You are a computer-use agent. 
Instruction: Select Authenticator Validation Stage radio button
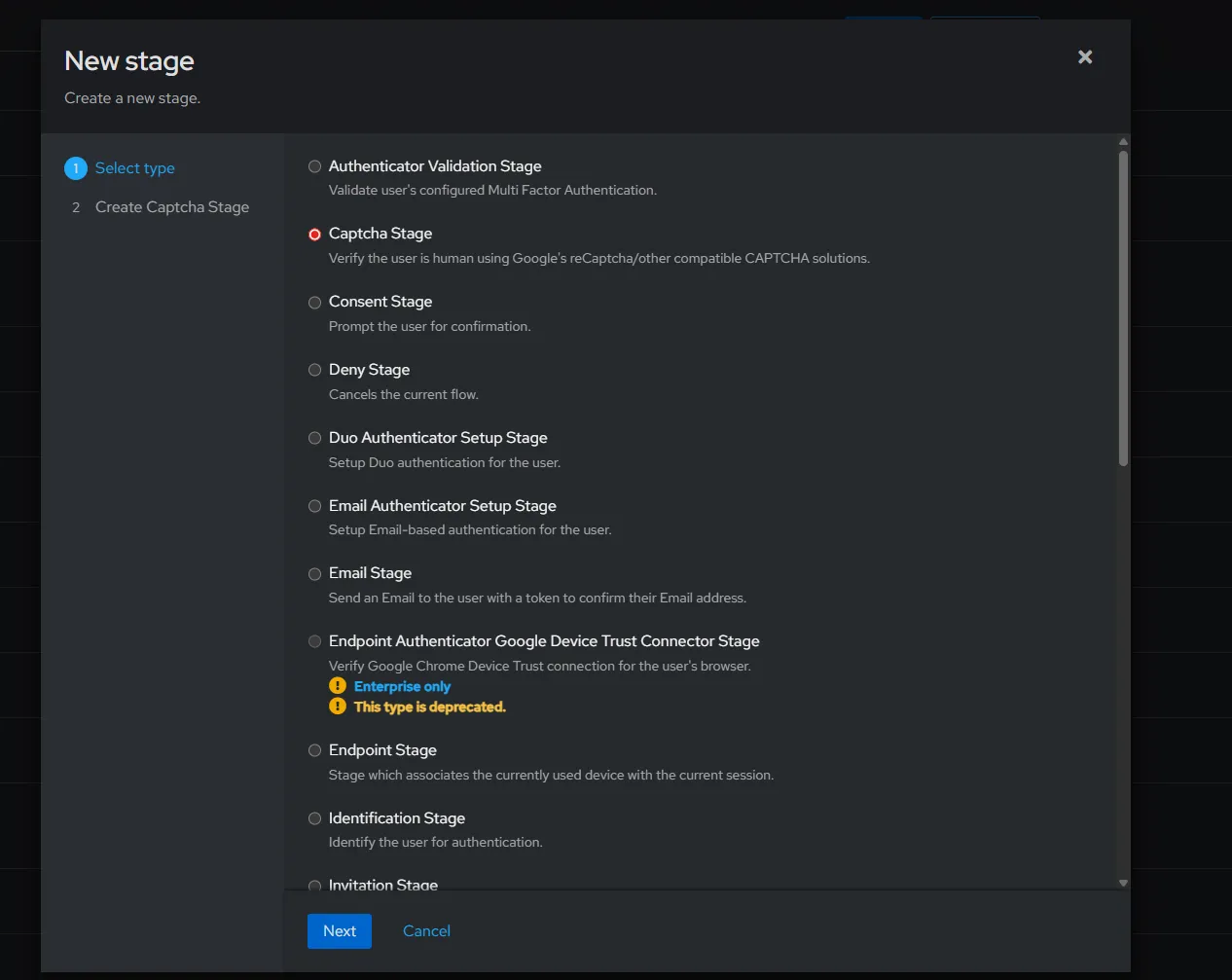pyautogui.click(x=314, y=166)
